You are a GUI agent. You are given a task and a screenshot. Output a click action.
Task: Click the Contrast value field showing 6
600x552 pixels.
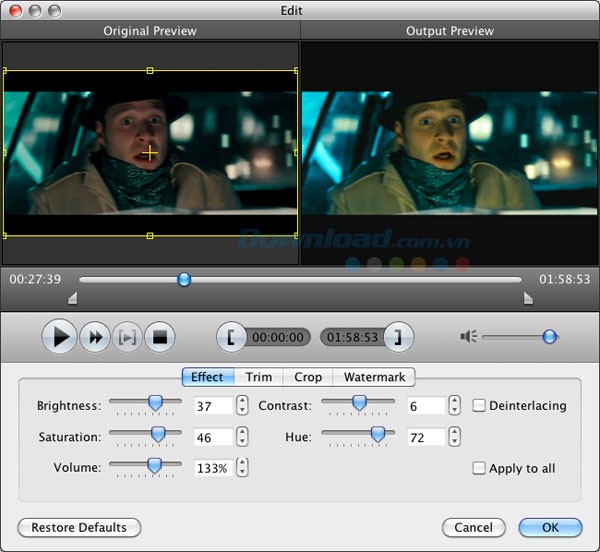click(x=426, y=406)
